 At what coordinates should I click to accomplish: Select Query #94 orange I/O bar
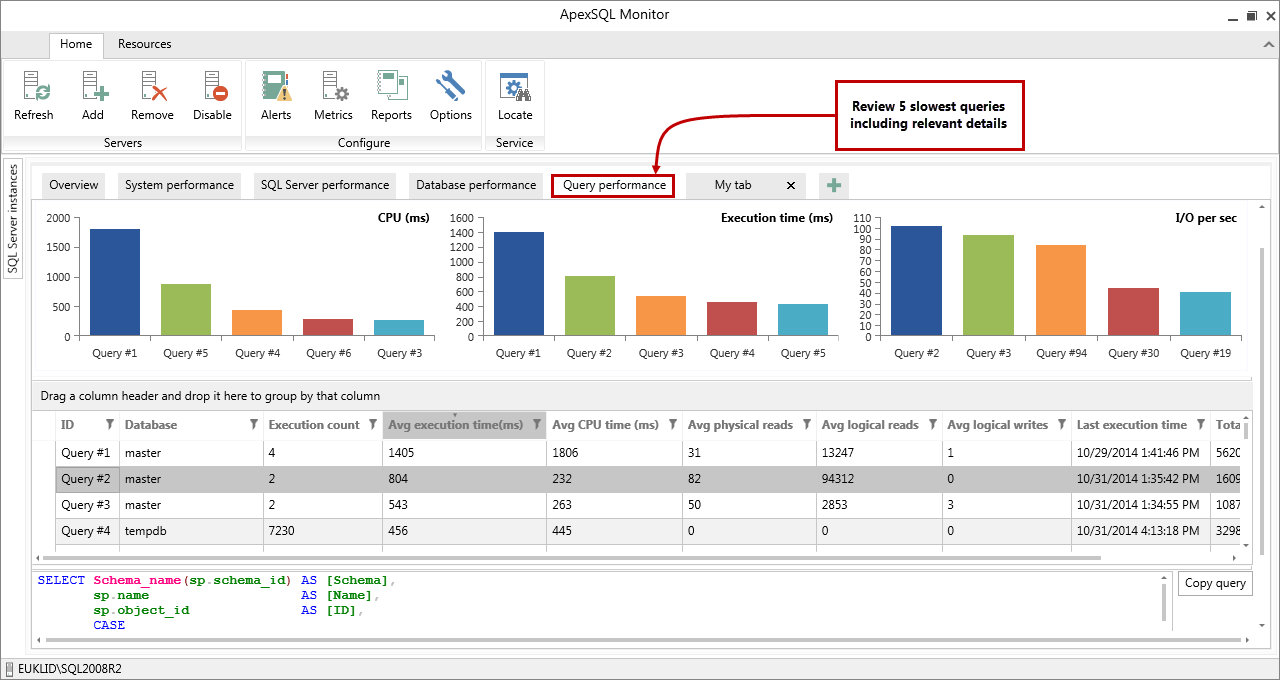[1061, 290]
